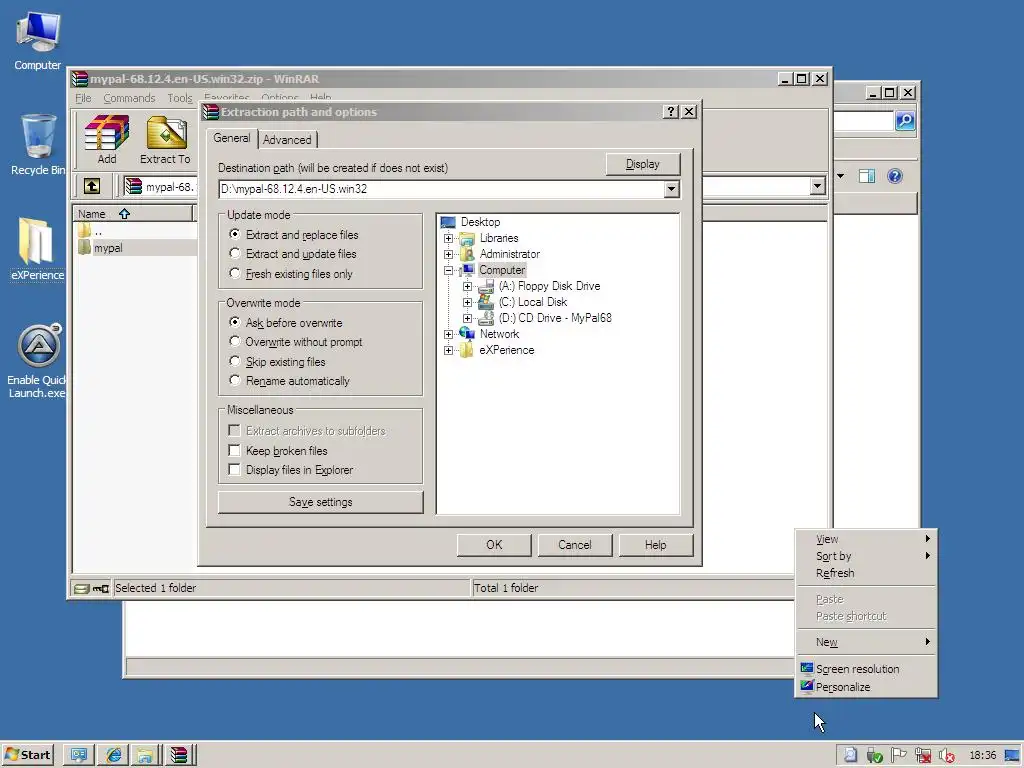Viewport: 1024px width, 768px height.
Task: Toggle preview pane icon in Explorer window
Action: pos(867,176)
